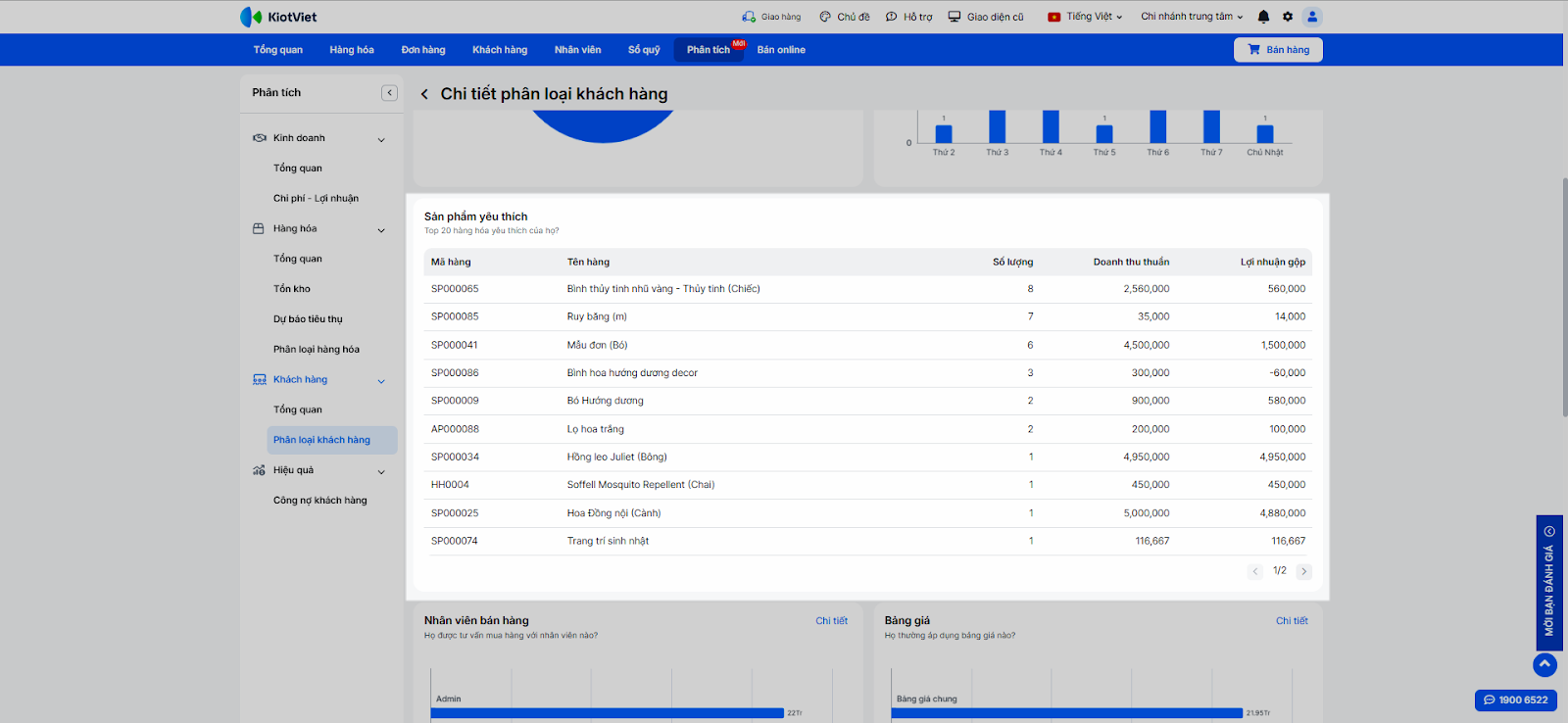This screenshot has height=723, width=1568.
Task: Open the user account avatar icon
Action: click(1312, 17)
